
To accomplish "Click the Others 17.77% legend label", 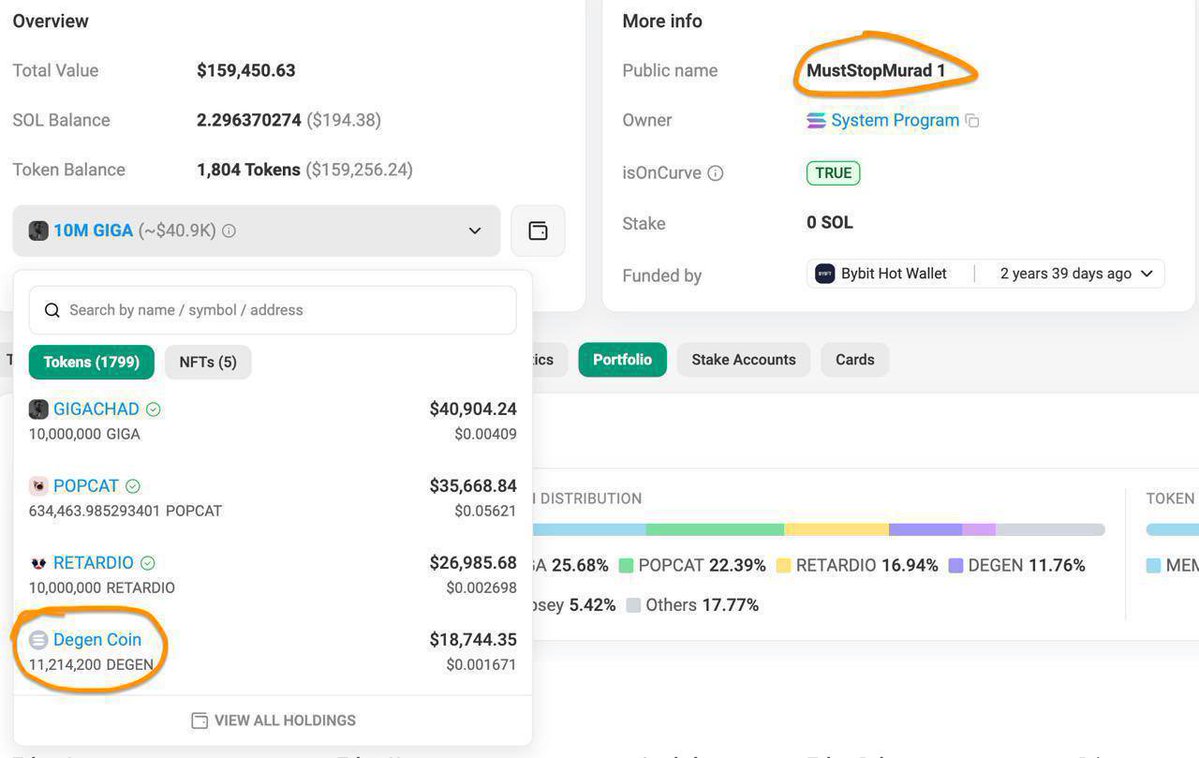I will point(702,606).
